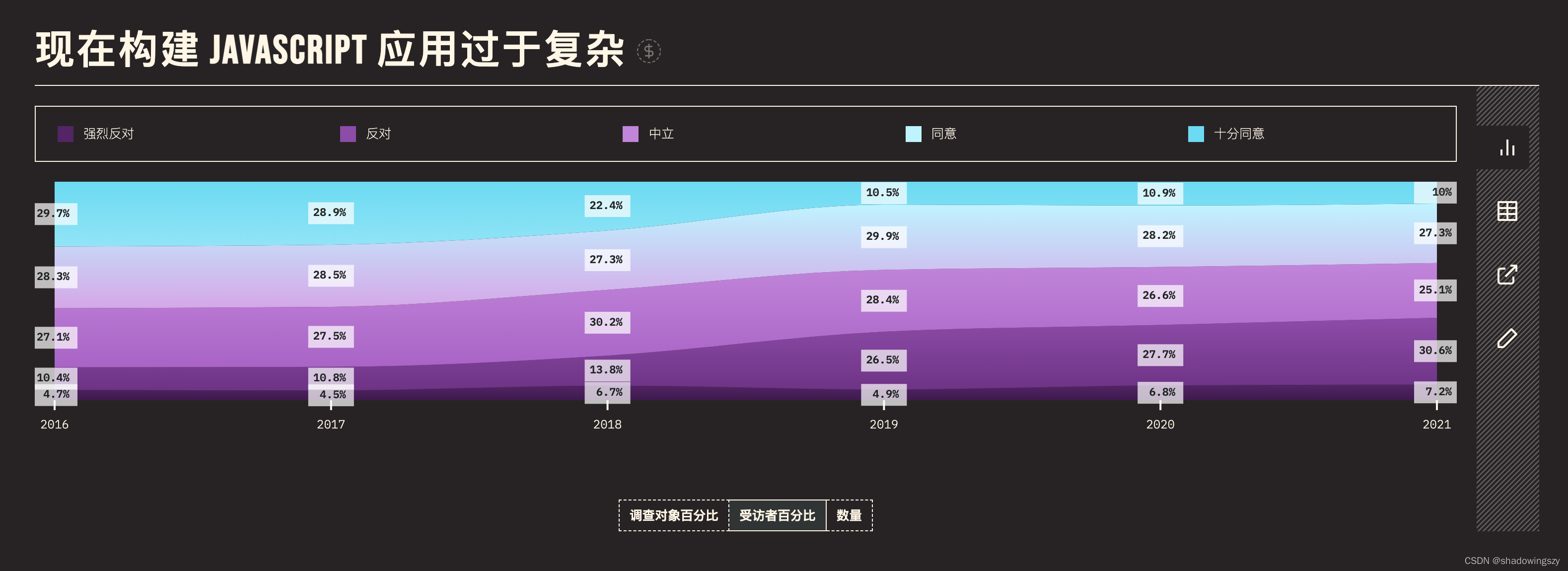Click the 2021 axis label
This screenshot has width=1568, height=571.
tap(1436, 425)
